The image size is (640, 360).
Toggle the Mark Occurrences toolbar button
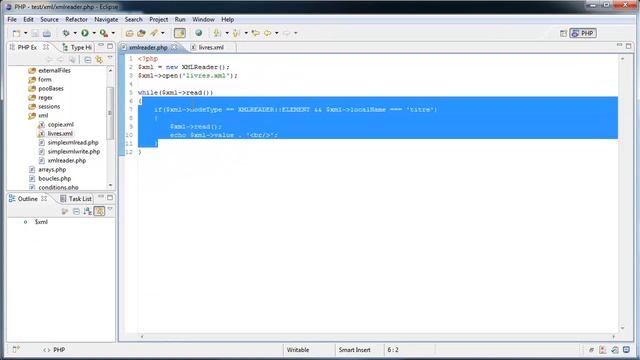(x=180, y=33)
